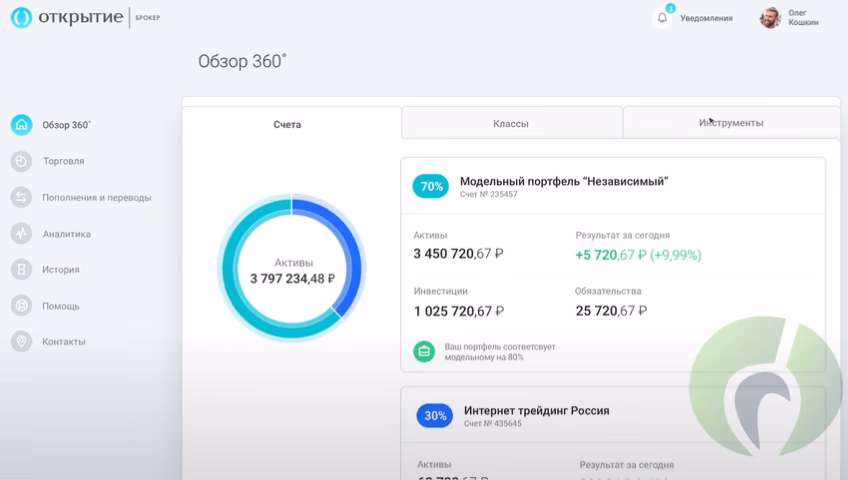Click the Обзор 360° page heading
The image size is (848, 480).
click(x=242, y=61)
